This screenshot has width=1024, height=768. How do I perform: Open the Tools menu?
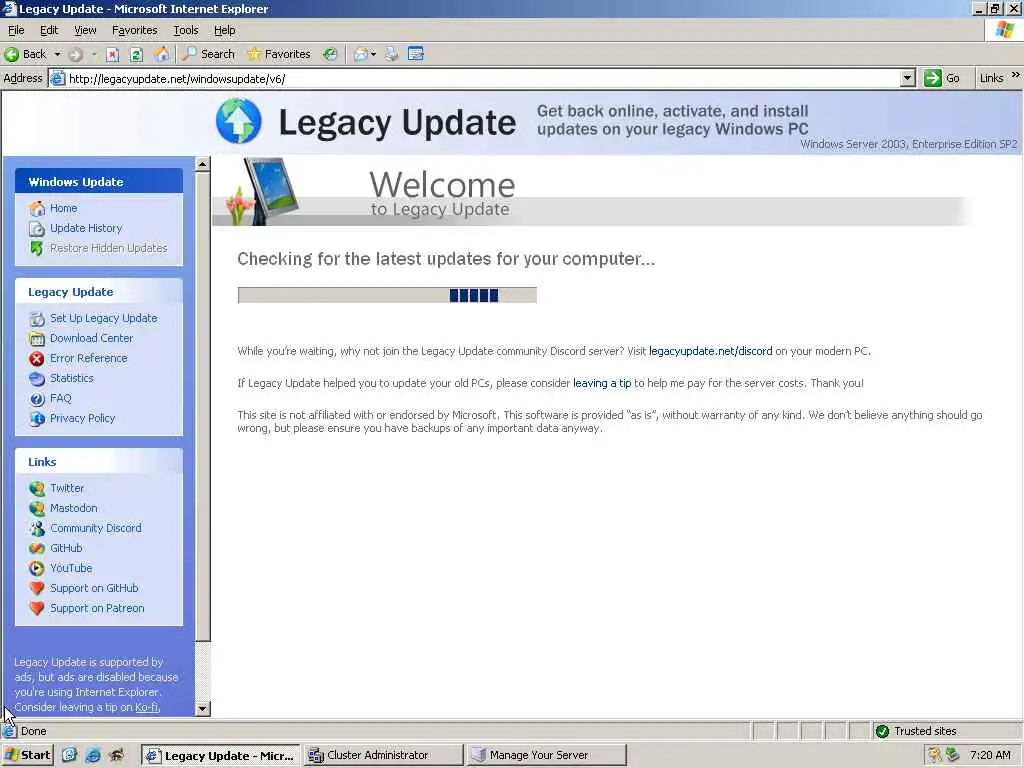(185, 30)
